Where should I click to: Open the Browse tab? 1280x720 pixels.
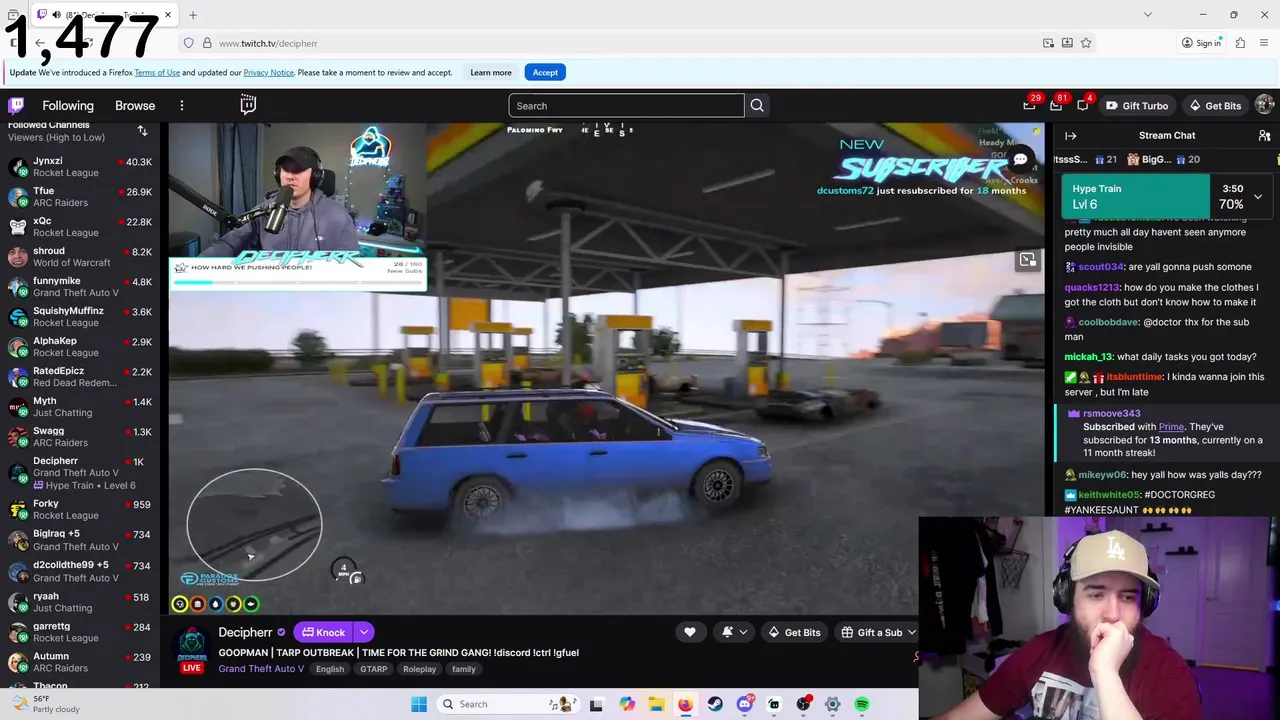point(135,105)
